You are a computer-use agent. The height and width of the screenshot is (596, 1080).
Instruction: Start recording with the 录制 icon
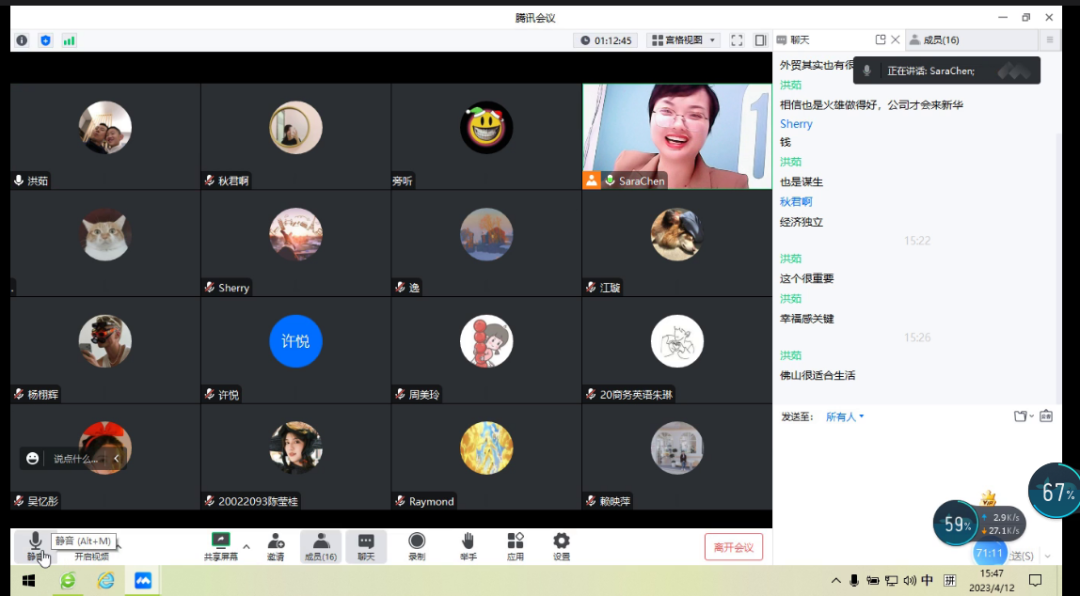[416, 545]
